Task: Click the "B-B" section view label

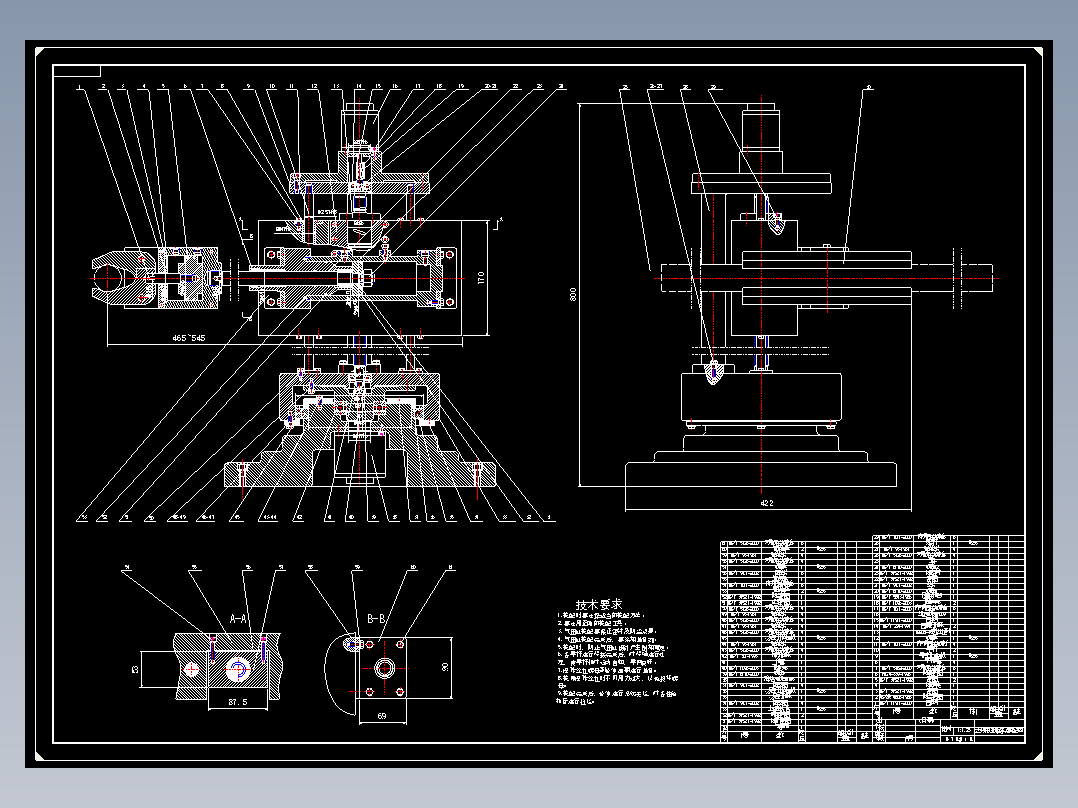Action: [x=376, y=619]
